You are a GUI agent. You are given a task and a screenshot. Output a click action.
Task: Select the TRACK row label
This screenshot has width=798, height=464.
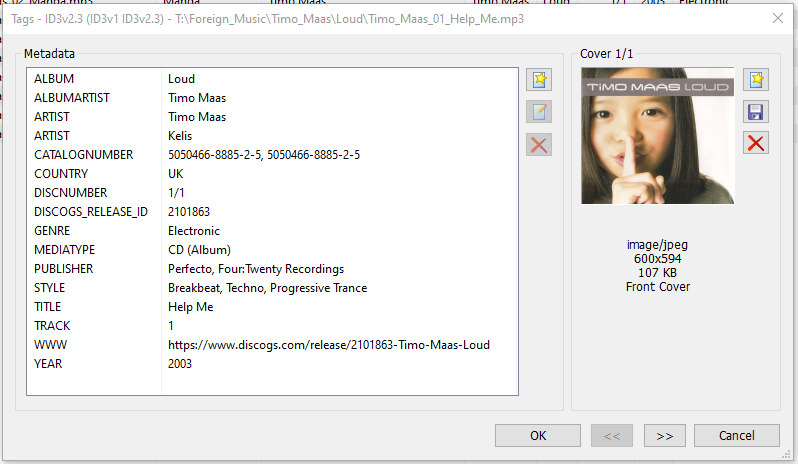[52, 326]
